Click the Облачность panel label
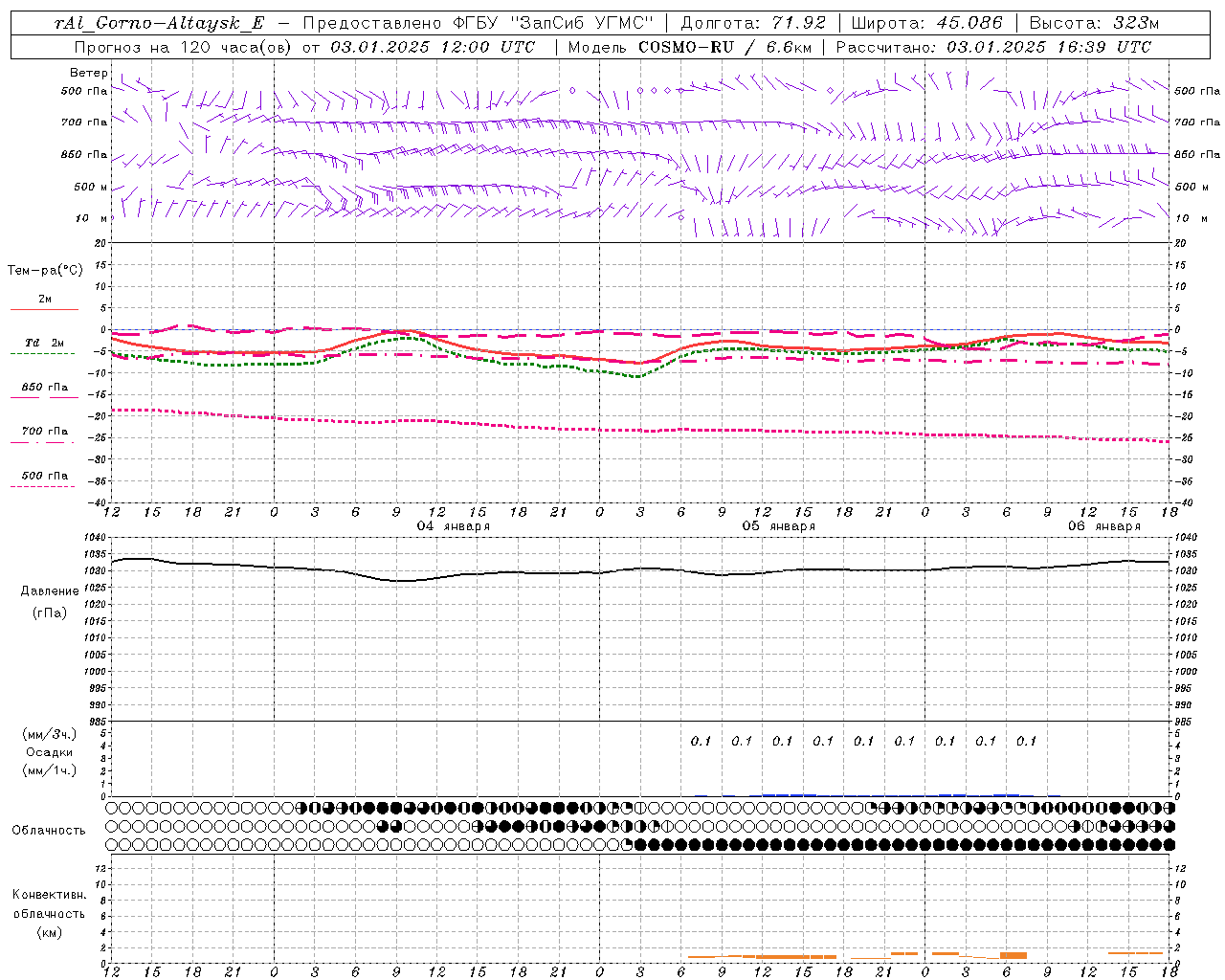The image size is (1225, 980). click(49, 830)
